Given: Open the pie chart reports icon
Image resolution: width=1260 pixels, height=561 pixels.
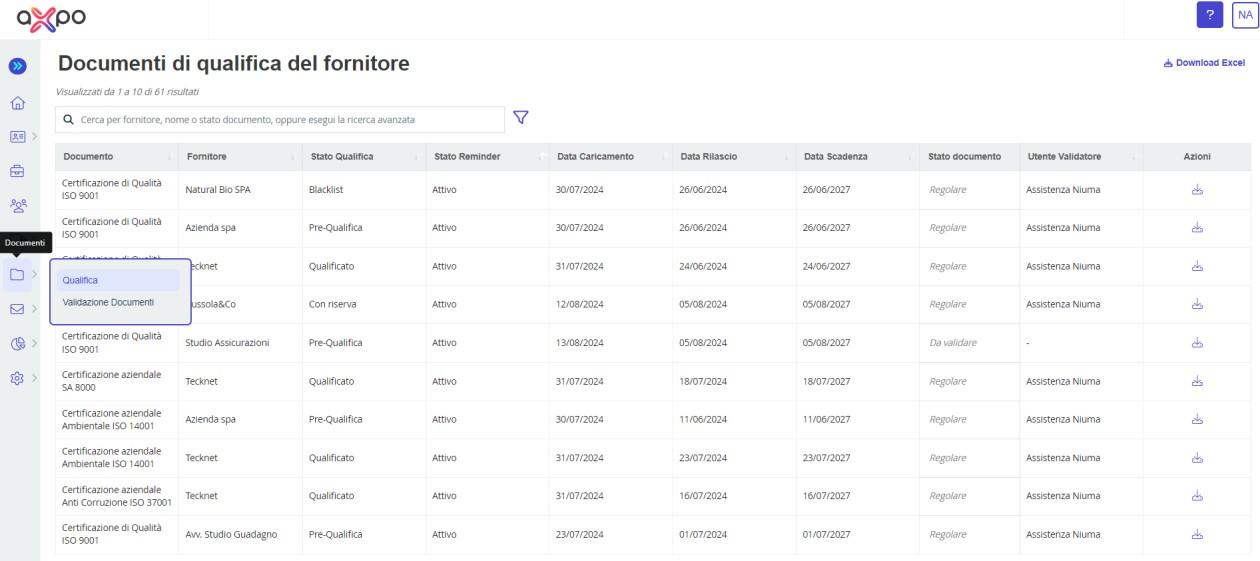Looking at the screenshot, I should click(x=17, y=344).
